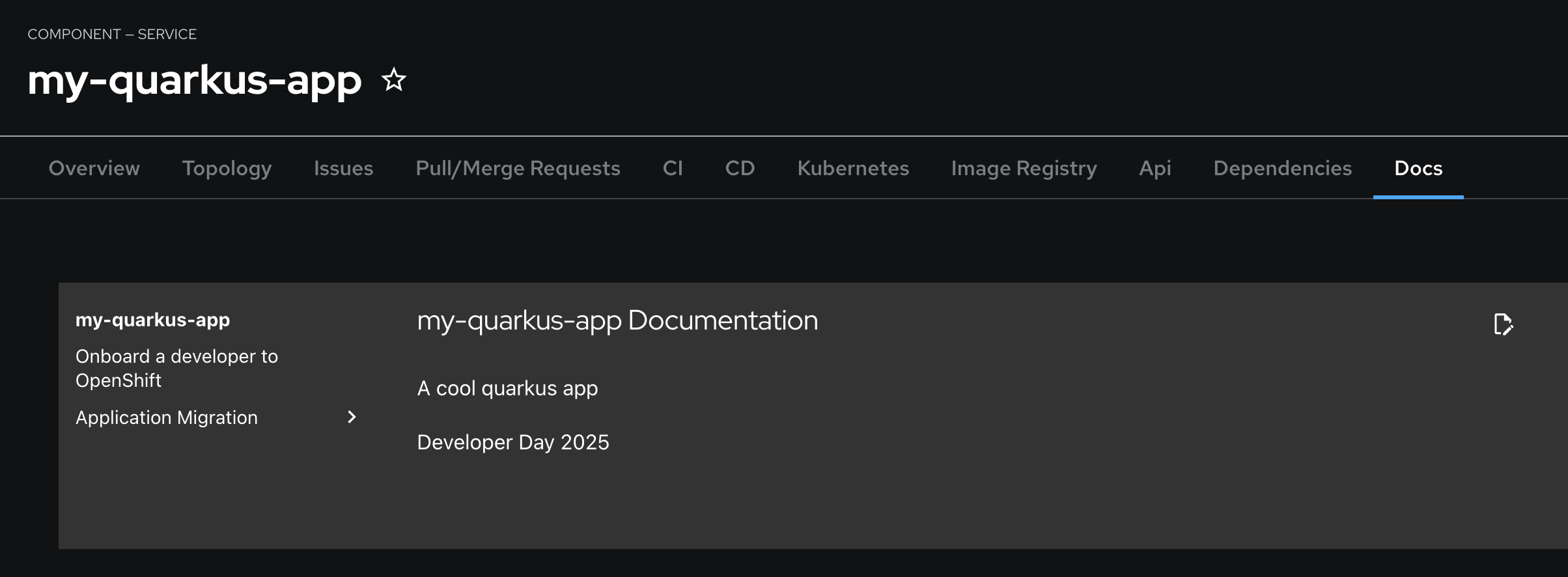The width and height of the screenshot is (1568, 577).
Task: Click the COMPONENT — SERVICE label
Action: click(112, 34)
